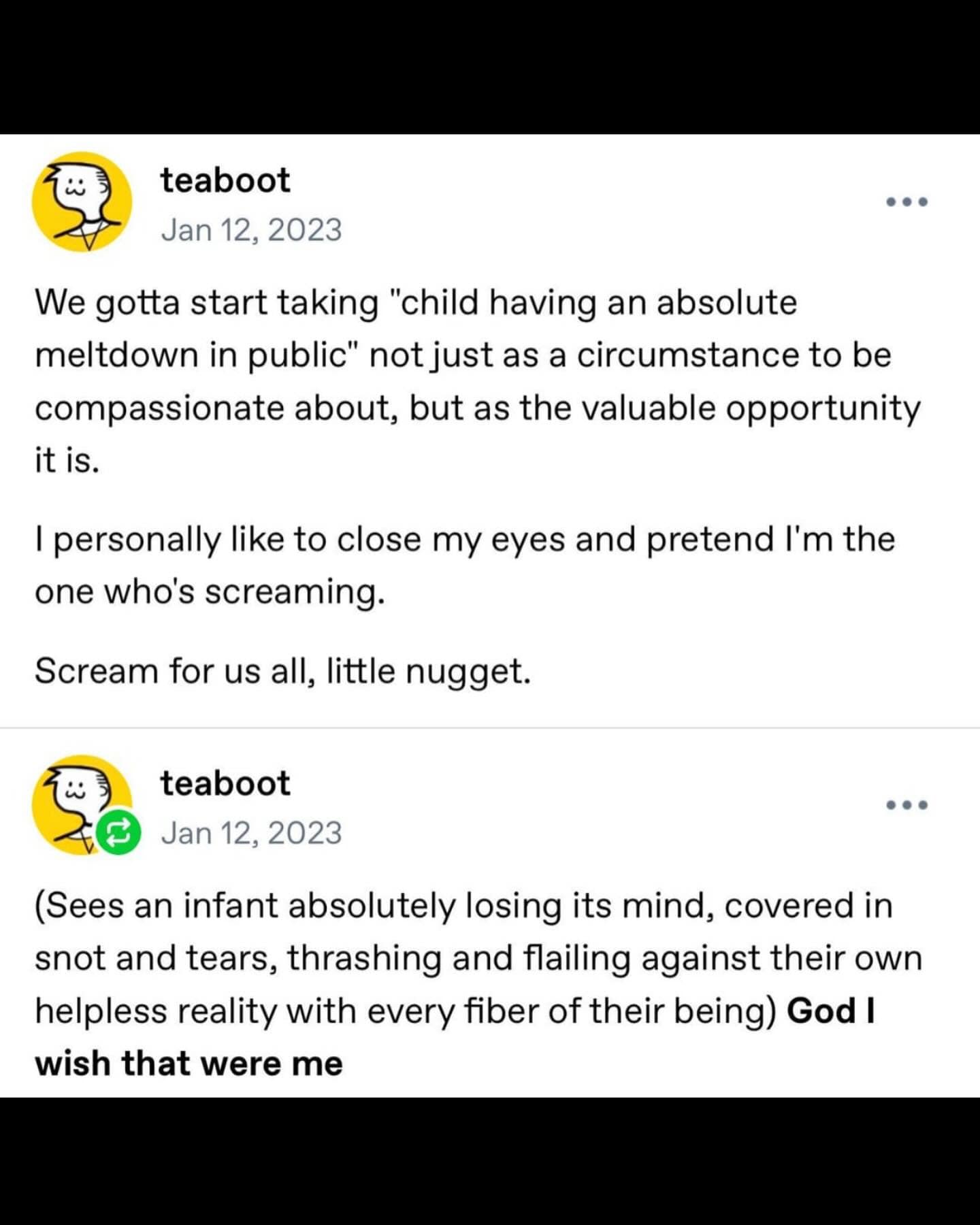The height and width of the screenshot is (1225, 980).
Task: Open teaboot's blog from second post username
Action: tap(225, 783)
